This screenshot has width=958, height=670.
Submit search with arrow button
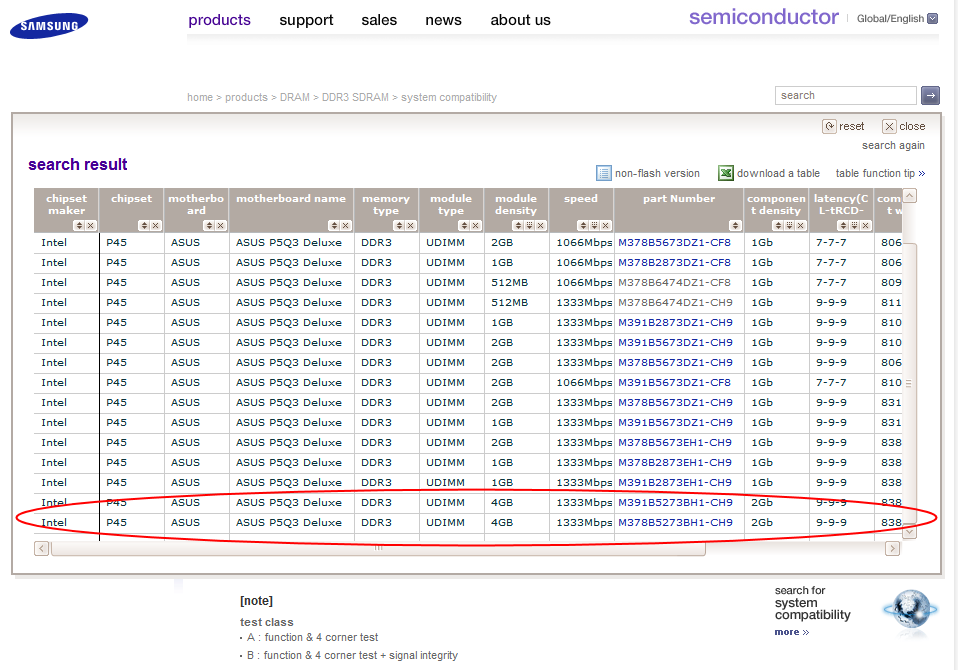click(x=931, y=95)
